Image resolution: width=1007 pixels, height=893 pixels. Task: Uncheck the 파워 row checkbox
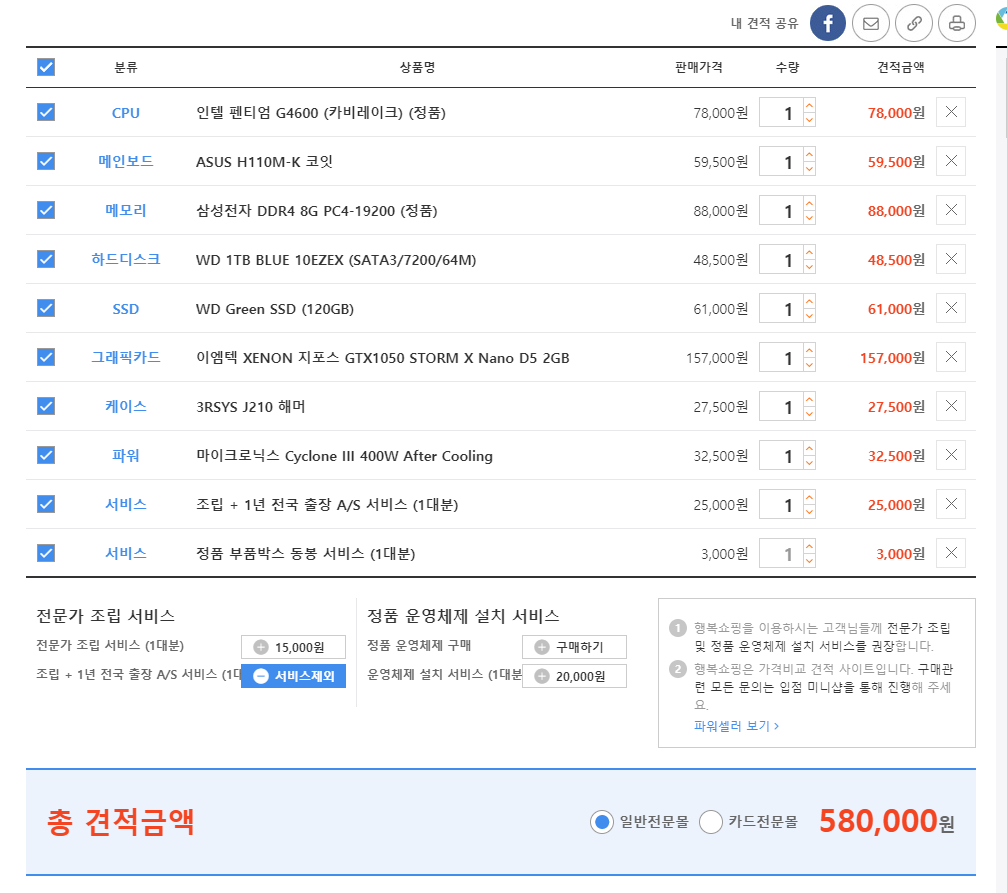coord(46,455)
